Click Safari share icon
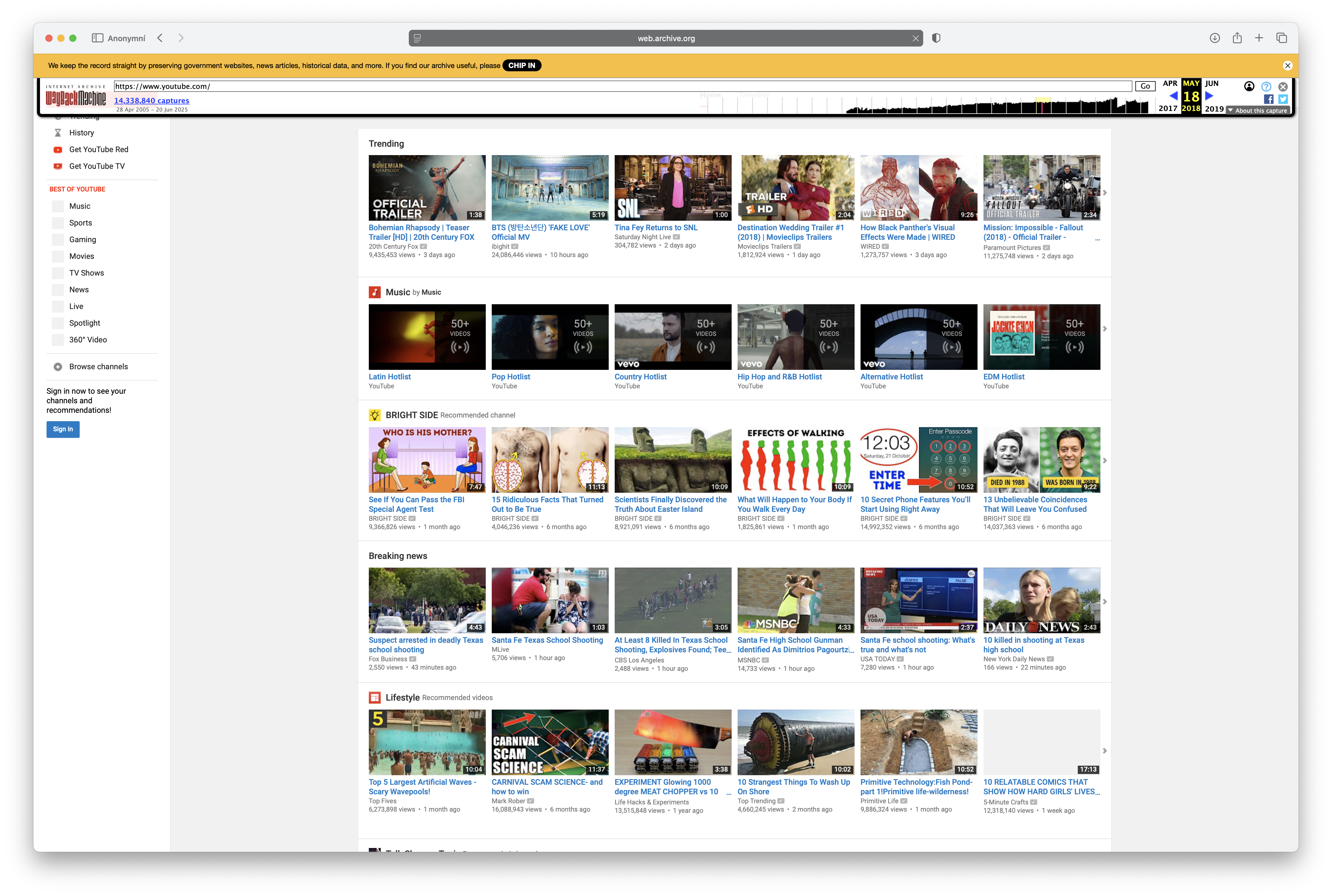The height and width of the screenshot is (896, 1332). 1237,38
